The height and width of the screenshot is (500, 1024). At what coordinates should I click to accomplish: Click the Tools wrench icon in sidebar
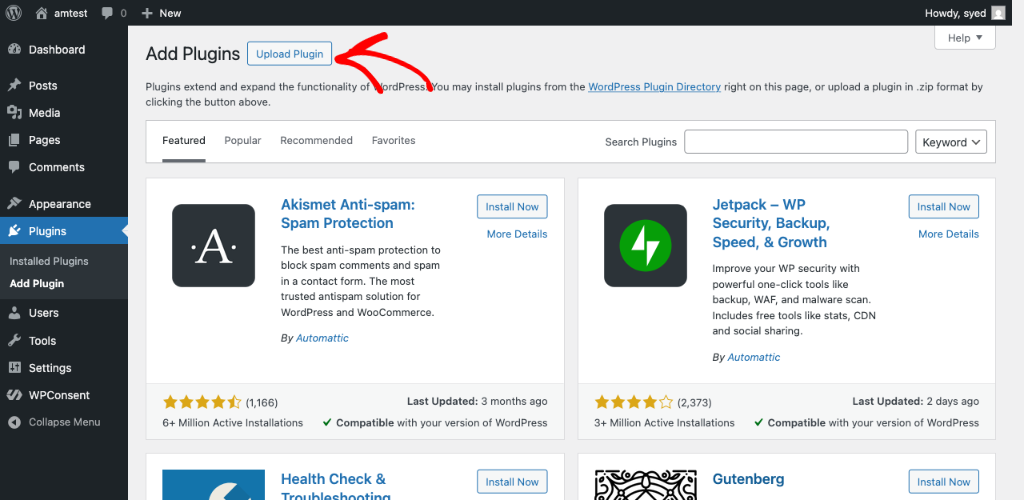pyautogui.click(x=14, y=341)
